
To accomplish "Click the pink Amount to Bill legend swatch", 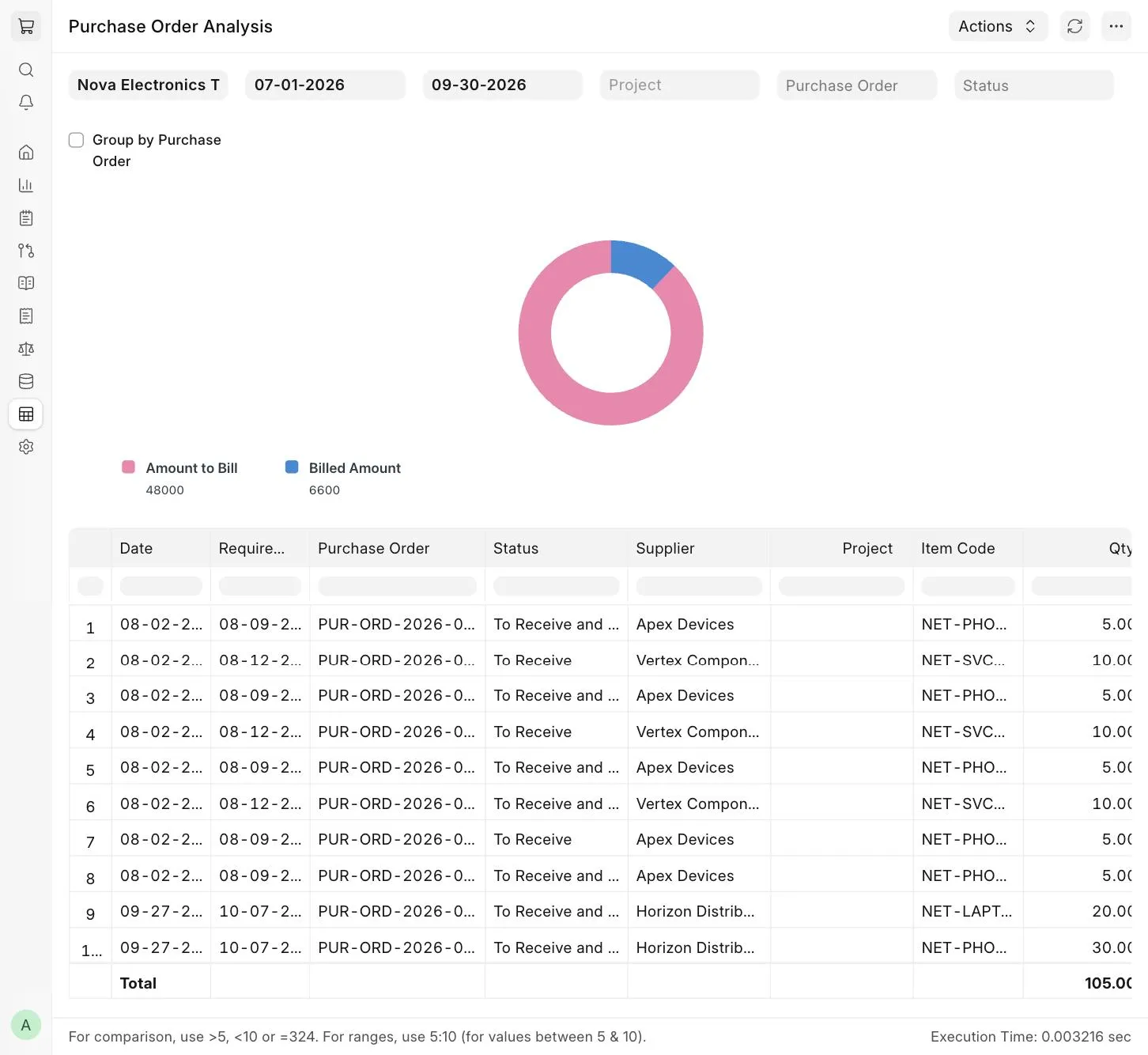I will pos(128,467).
